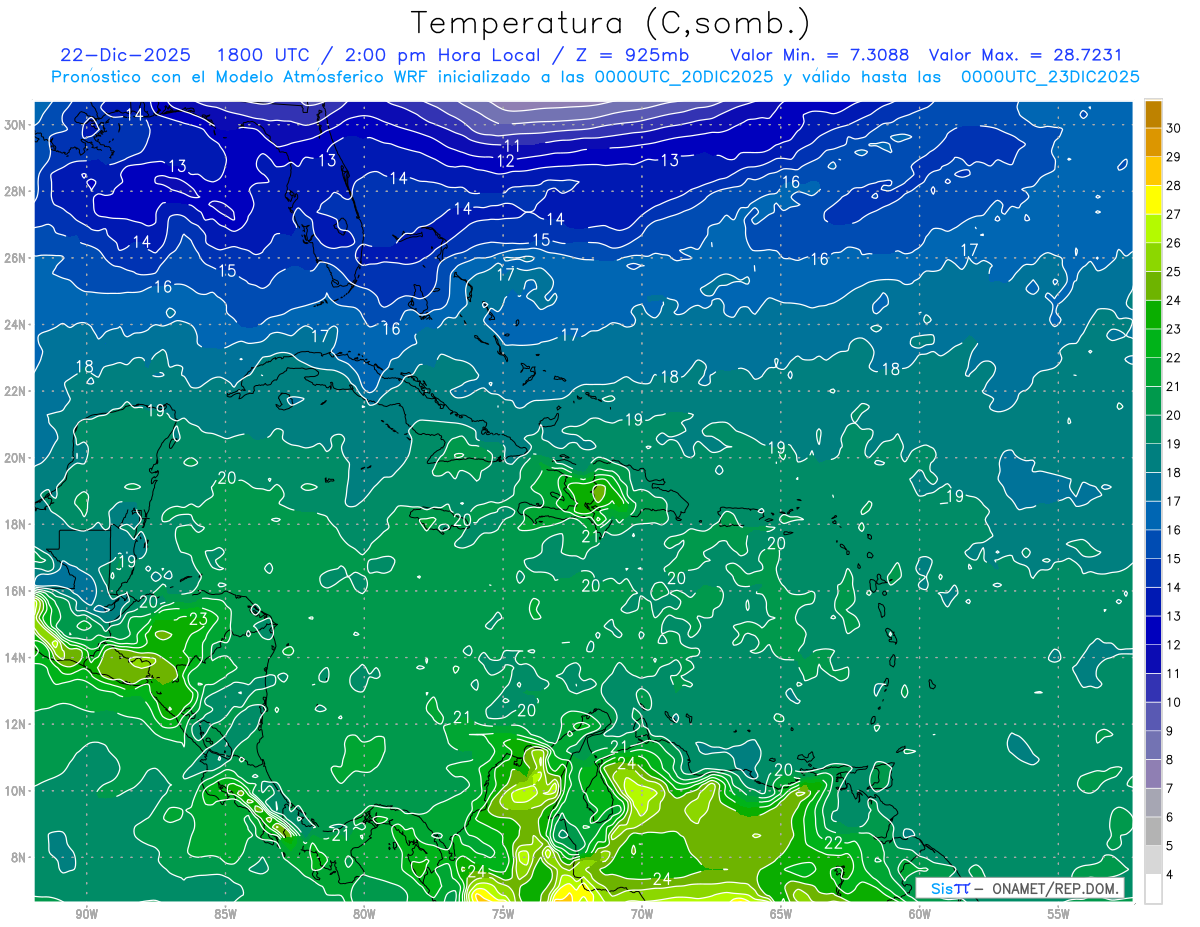Click the 'SisPI – ONAMET/REP.DOM.' credit box
Screen dimensions: 1200x927
1020,888
